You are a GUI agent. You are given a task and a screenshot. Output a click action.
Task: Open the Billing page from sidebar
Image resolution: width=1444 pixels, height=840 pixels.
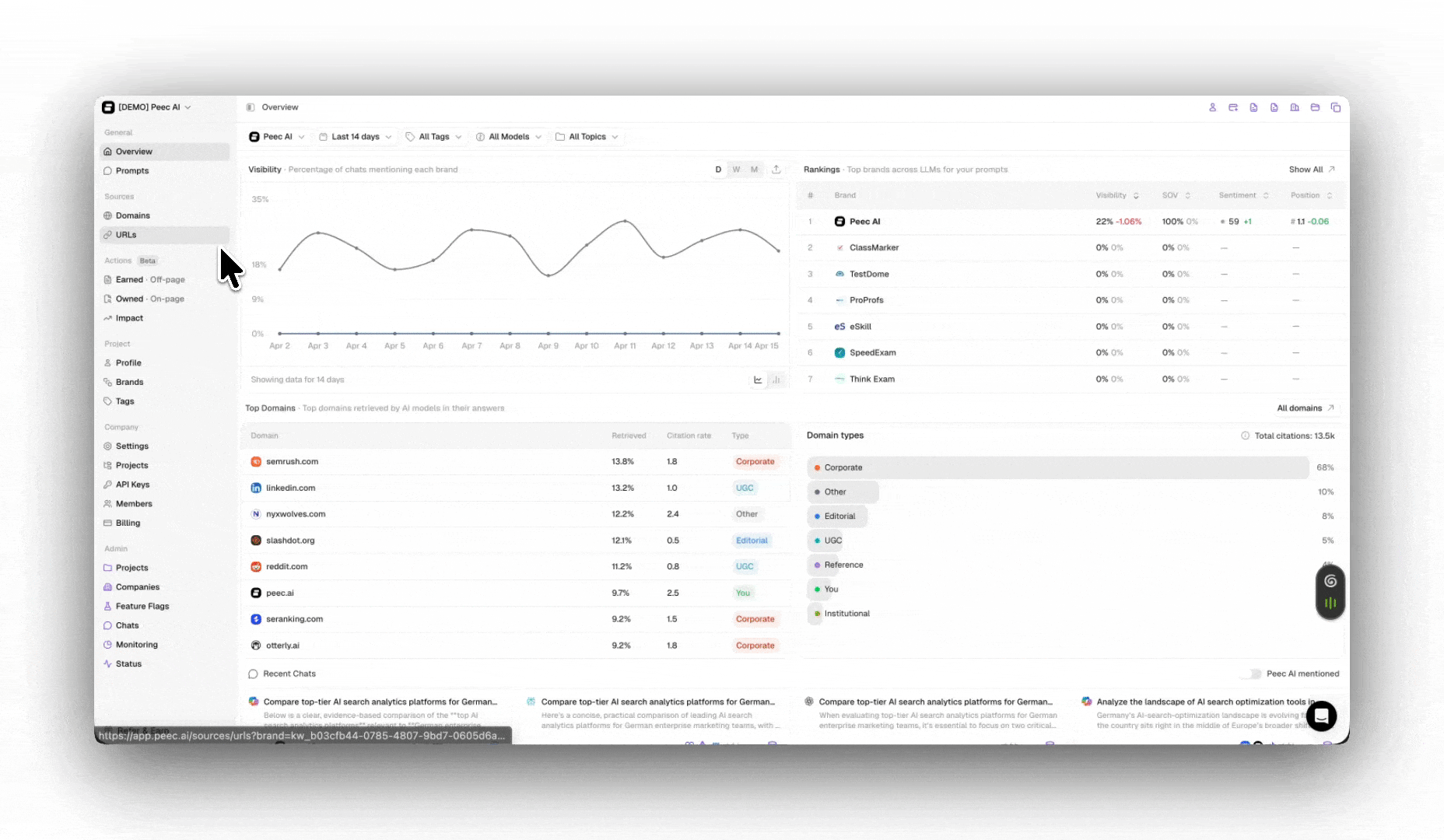click(128, 523)
